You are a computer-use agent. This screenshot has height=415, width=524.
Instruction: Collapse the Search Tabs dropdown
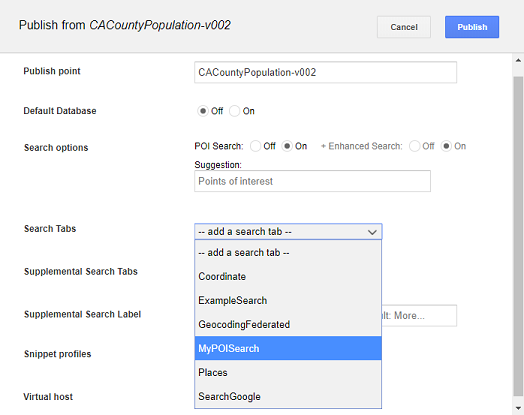pos(288,232)
